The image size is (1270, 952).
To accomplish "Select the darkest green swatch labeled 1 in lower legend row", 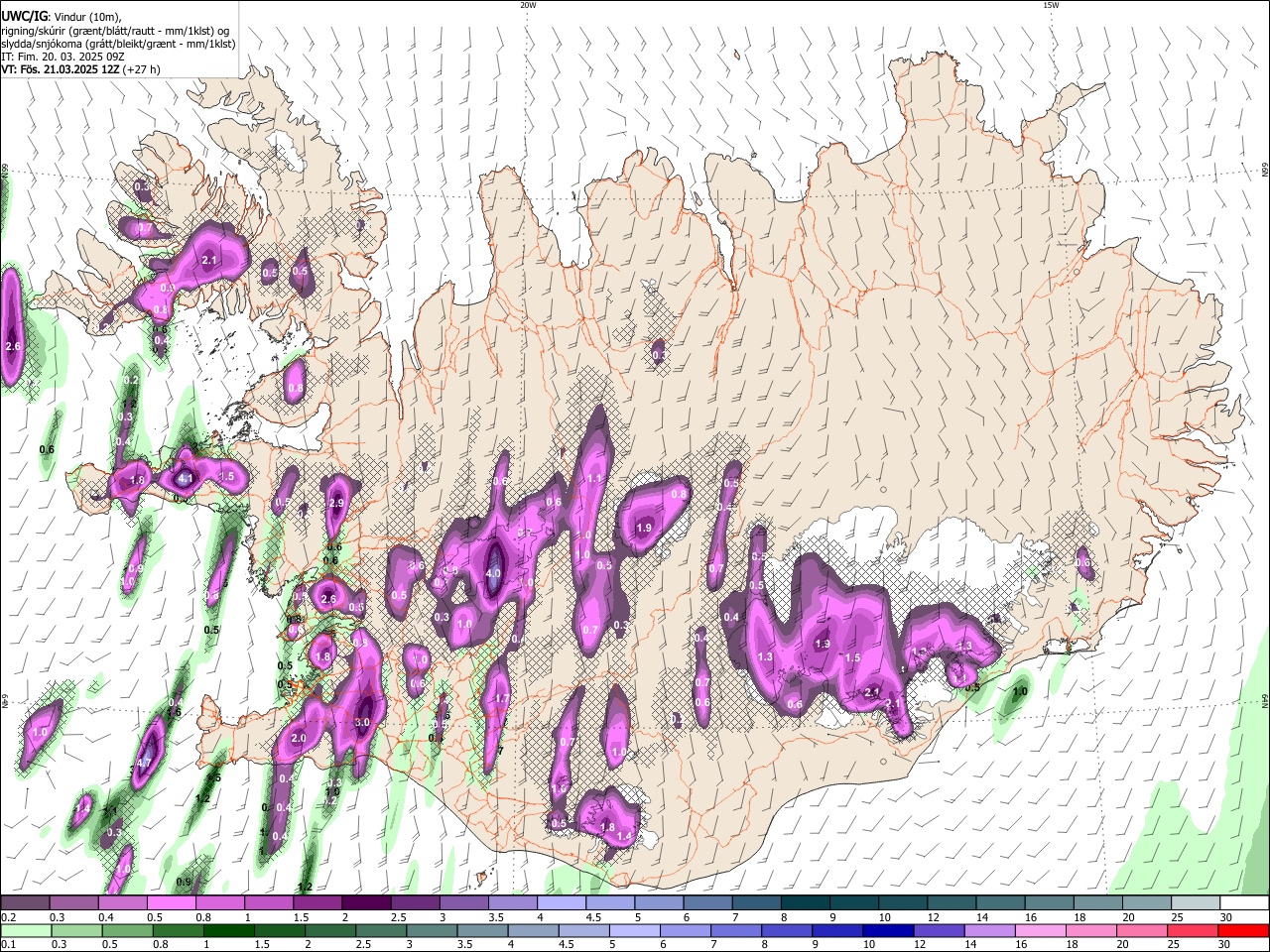I will tap(230, 930).
